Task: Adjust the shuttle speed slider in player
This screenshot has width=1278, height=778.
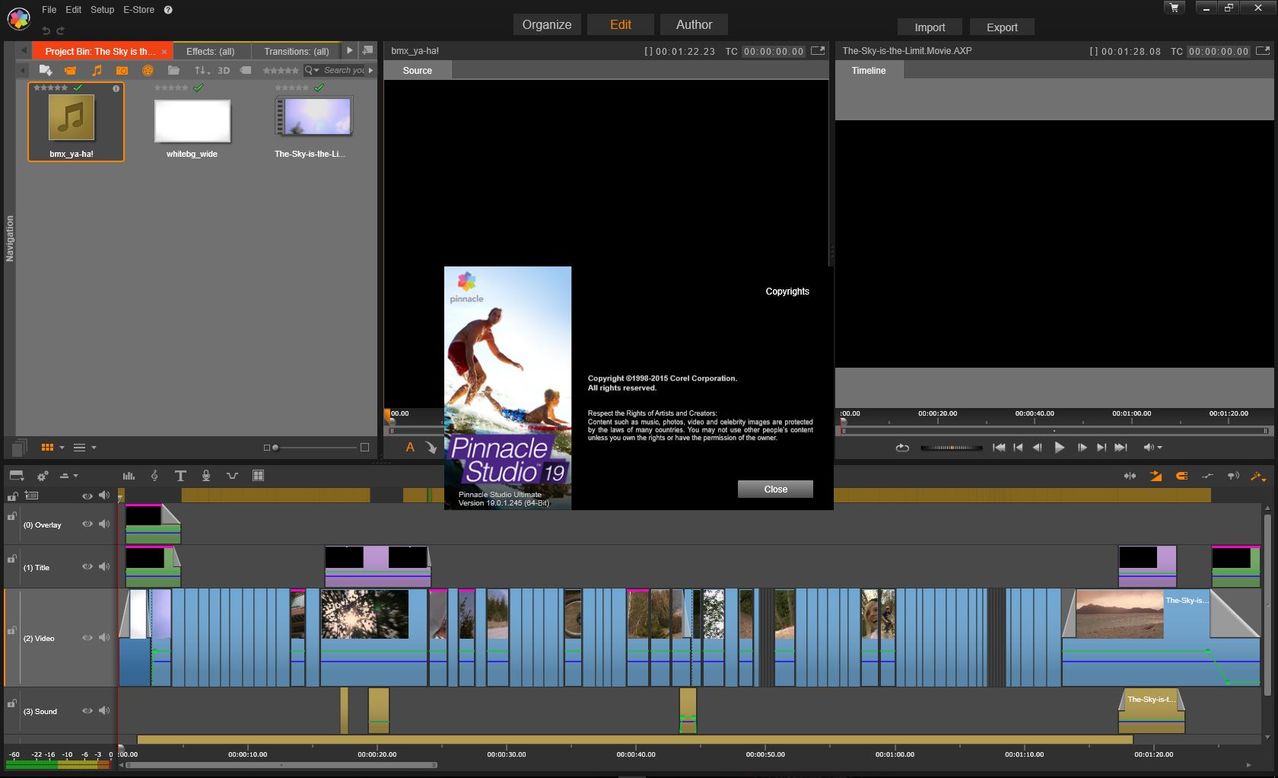Action: [x=951, y=447]
